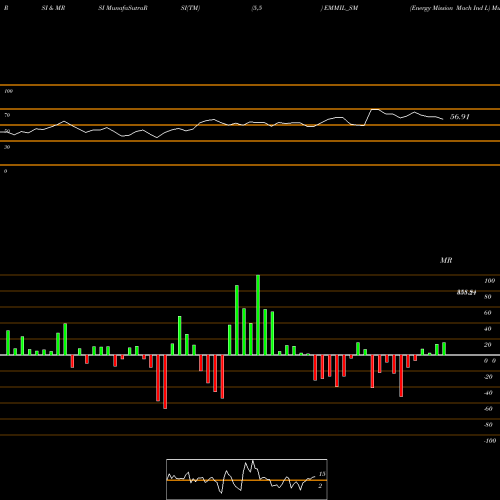Click the SI & MR header label

(x=53, y=8)
